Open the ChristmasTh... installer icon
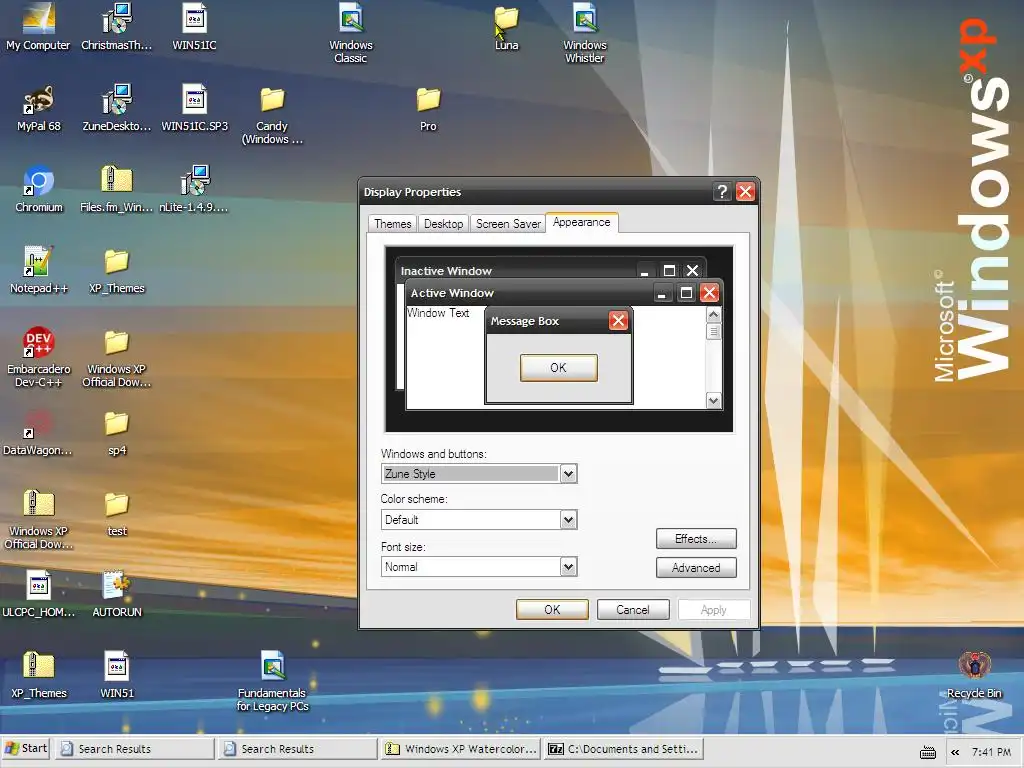 (116, 27)
